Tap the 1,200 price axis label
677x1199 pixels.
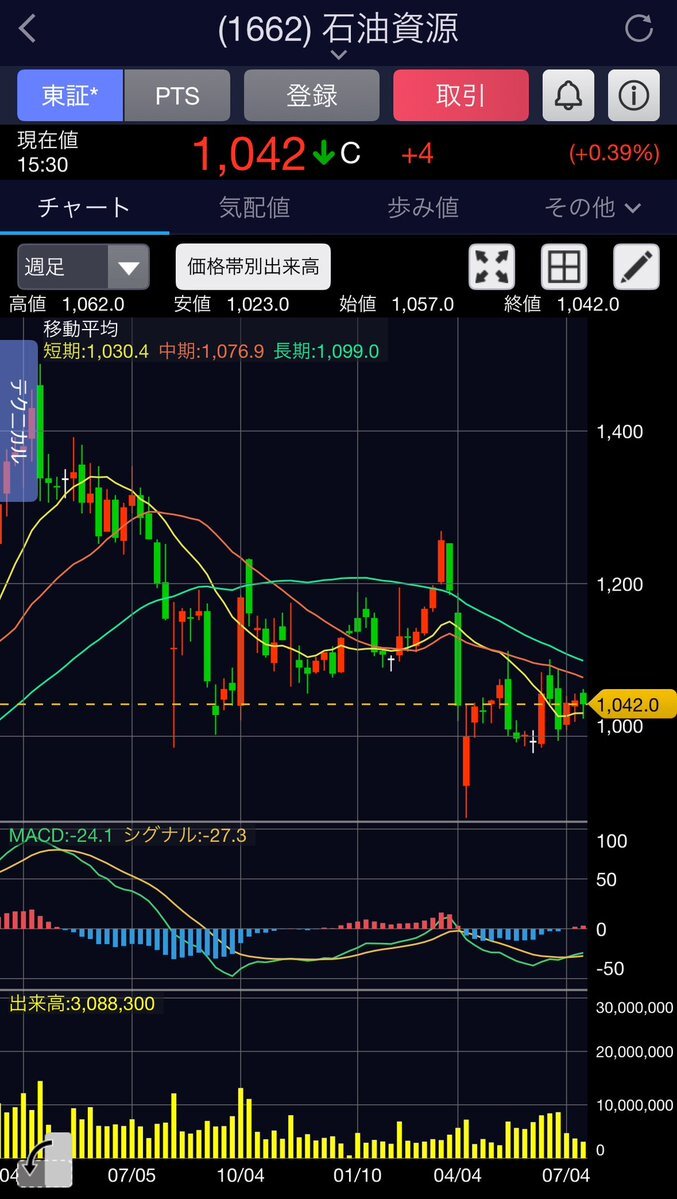[x=620, y=584]
